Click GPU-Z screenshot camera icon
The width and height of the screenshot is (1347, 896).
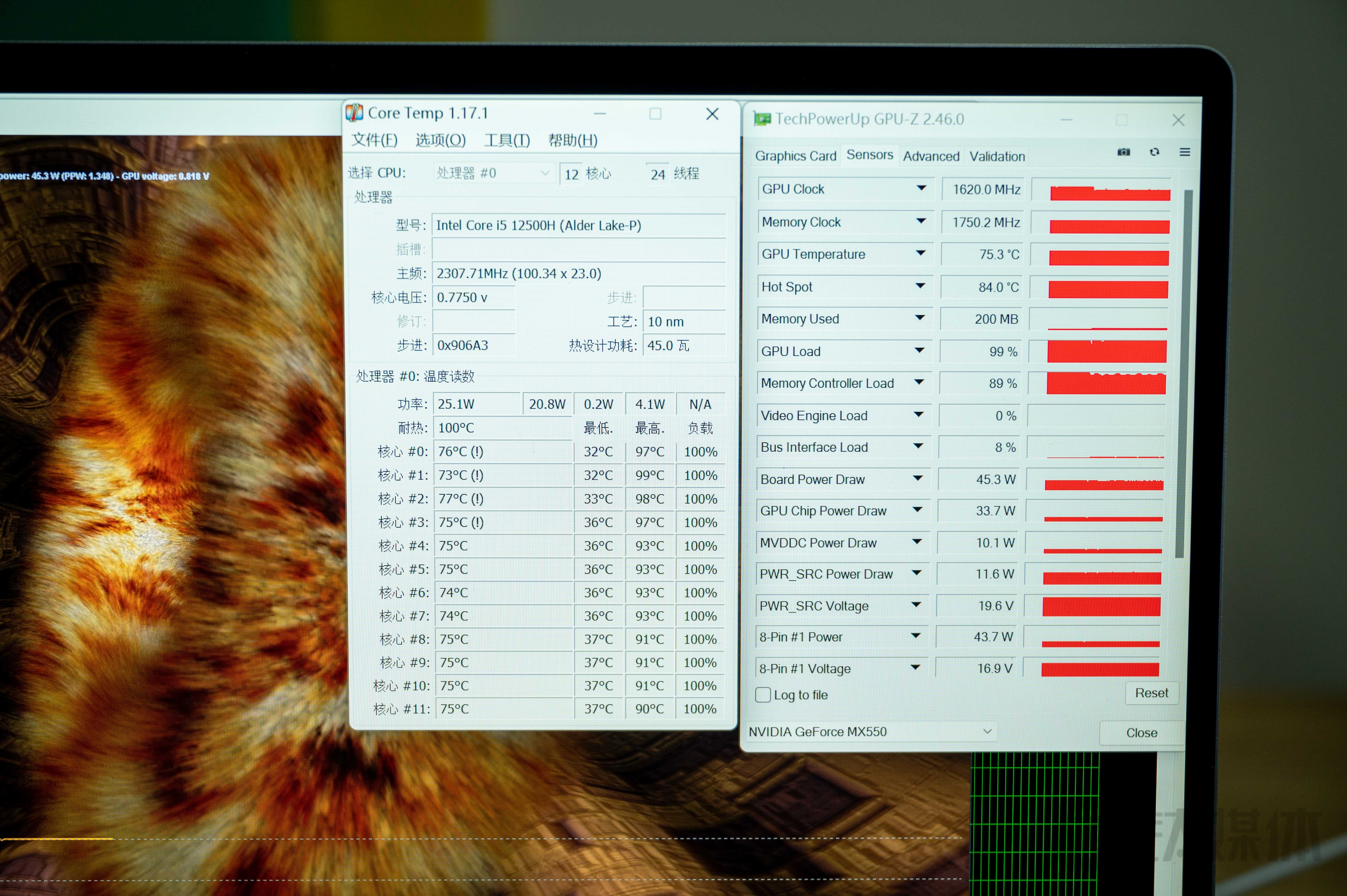(1124, 152)
